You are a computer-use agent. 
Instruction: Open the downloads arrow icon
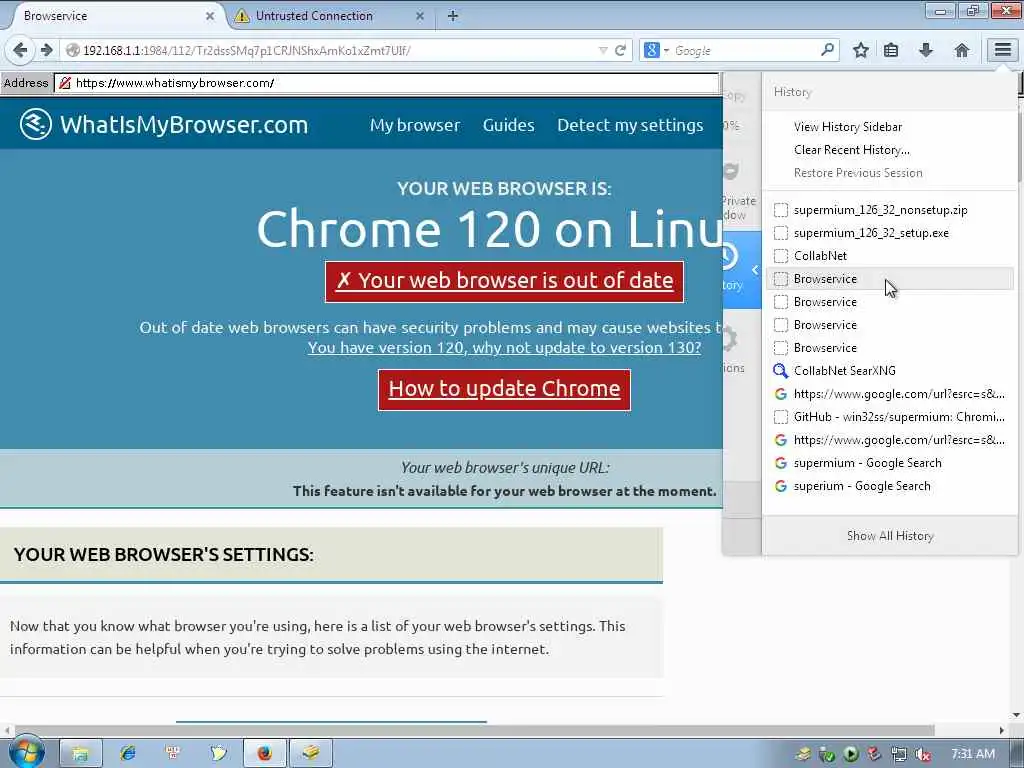pos(925,50)
